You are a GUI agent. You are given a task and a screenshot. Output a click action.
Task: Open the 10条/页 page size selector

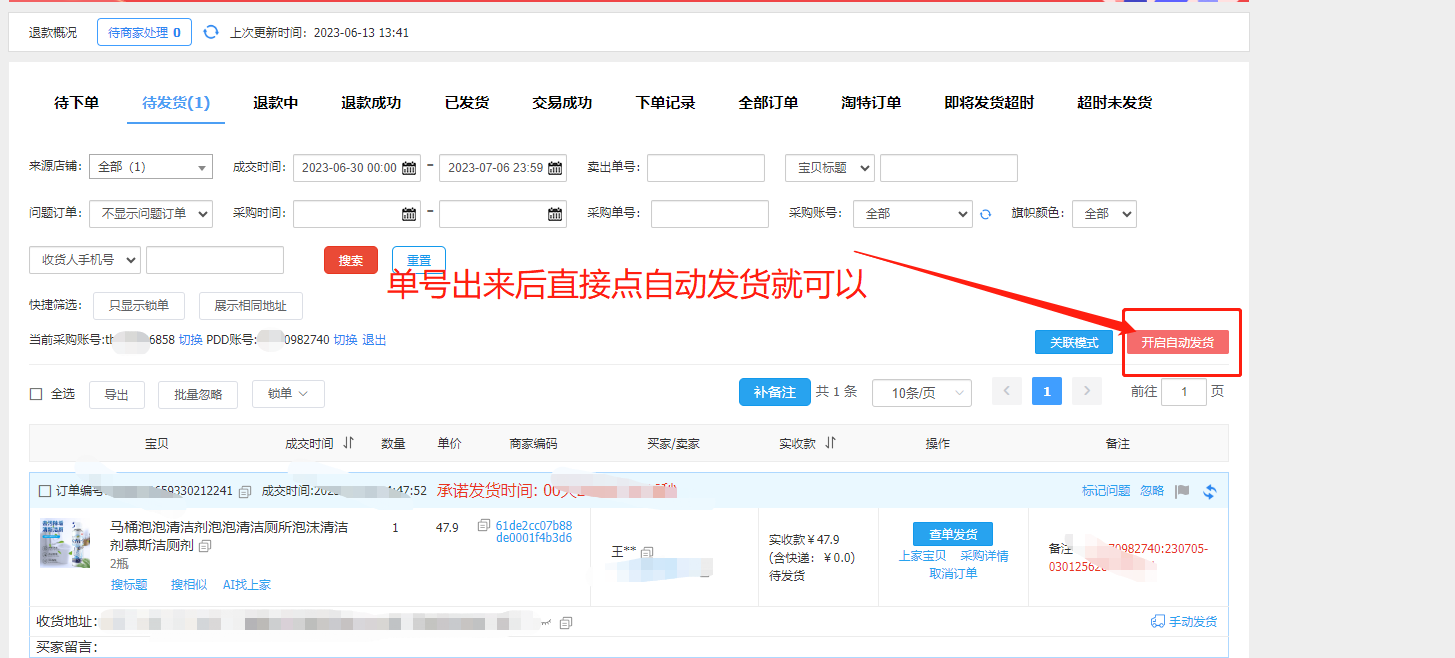[x=921, y=393]
